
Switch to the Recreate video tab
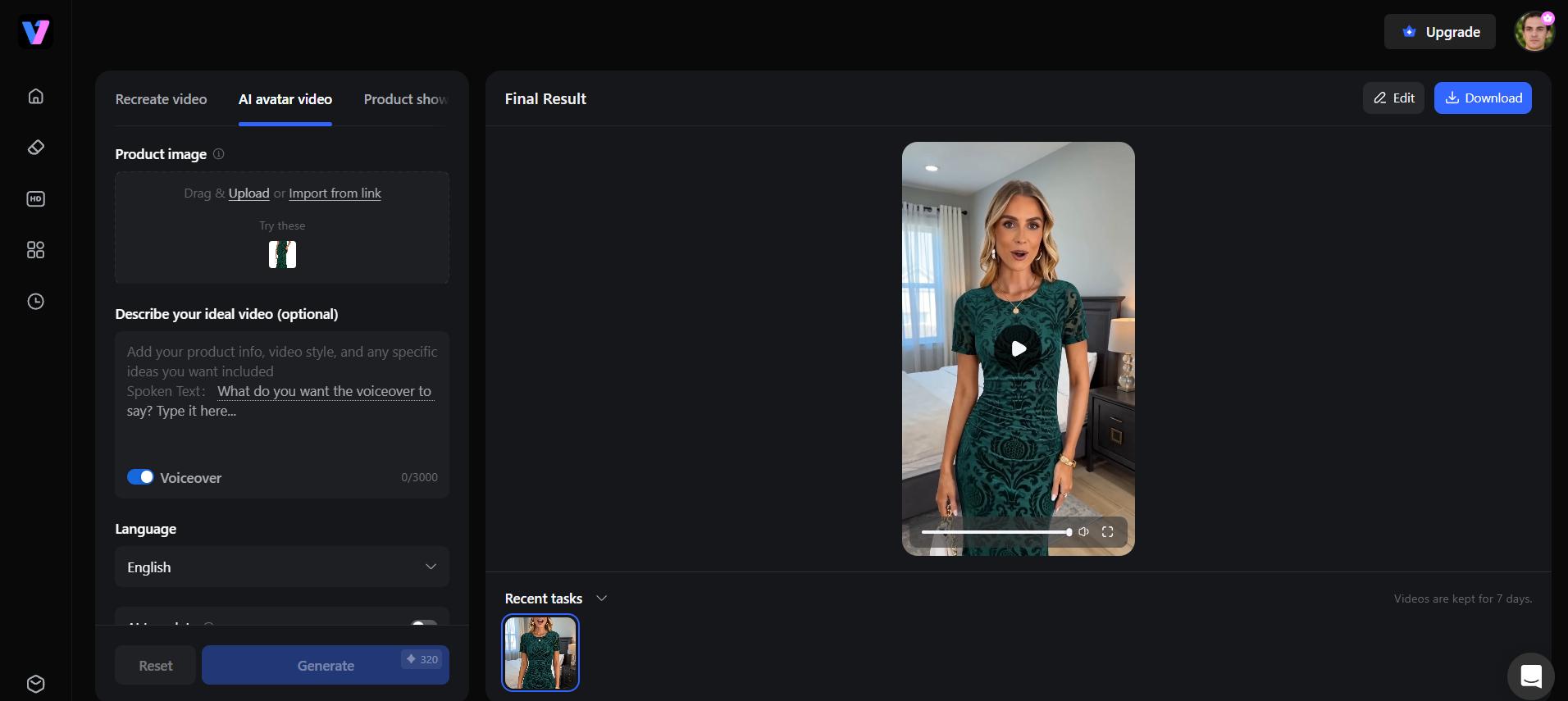click(161, 99)
